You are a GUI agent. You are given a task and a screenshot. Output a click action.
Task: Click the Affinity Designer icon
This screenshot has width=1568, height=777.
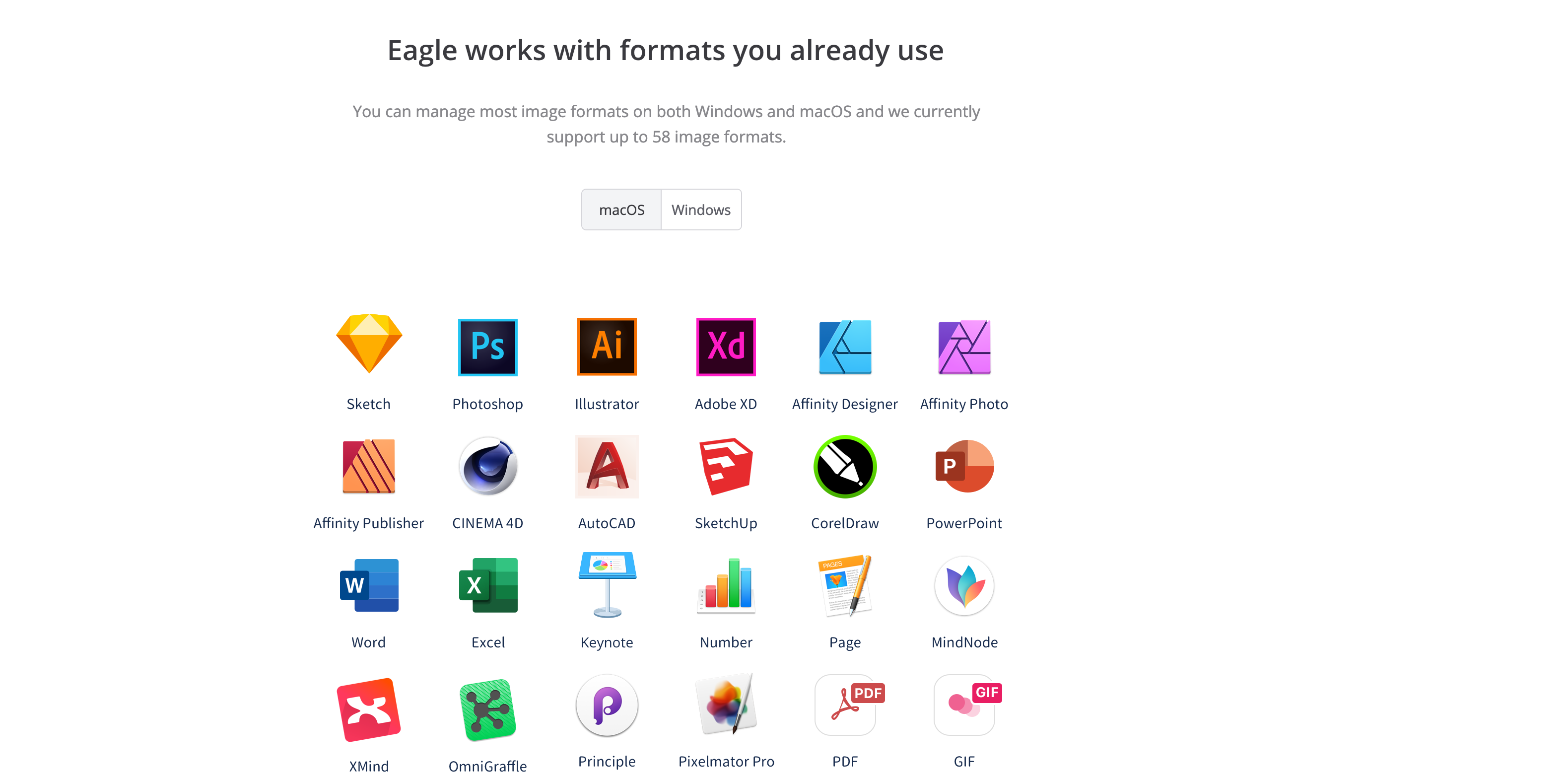(845, 347)
